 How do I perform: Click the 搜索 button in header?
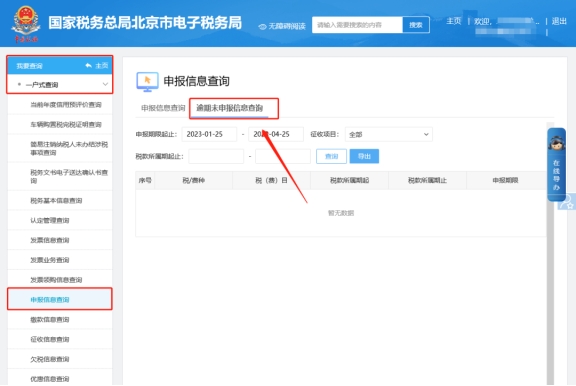point(416,25)
